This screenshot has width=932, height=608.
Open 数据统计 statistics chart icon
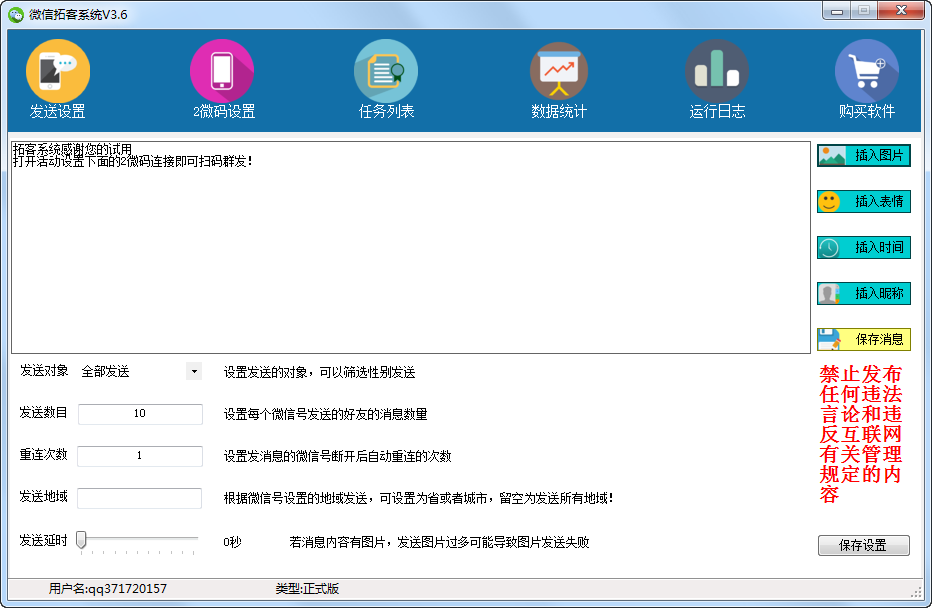pos(559,71)
